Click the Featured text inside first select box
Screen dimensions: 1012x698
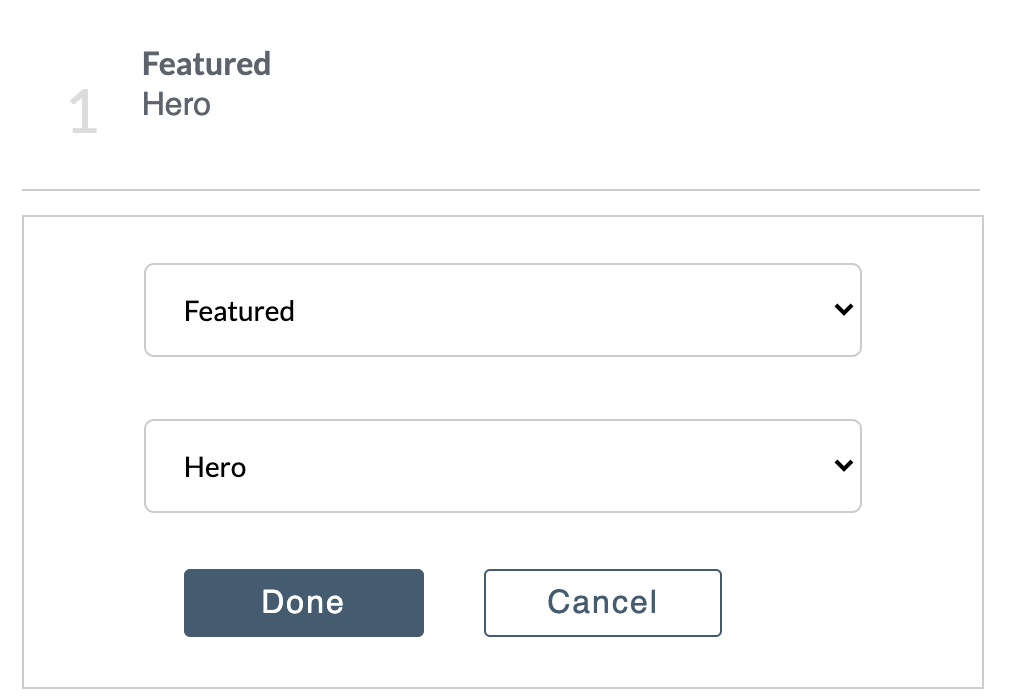pyautogui.click(x=239, y=312)
